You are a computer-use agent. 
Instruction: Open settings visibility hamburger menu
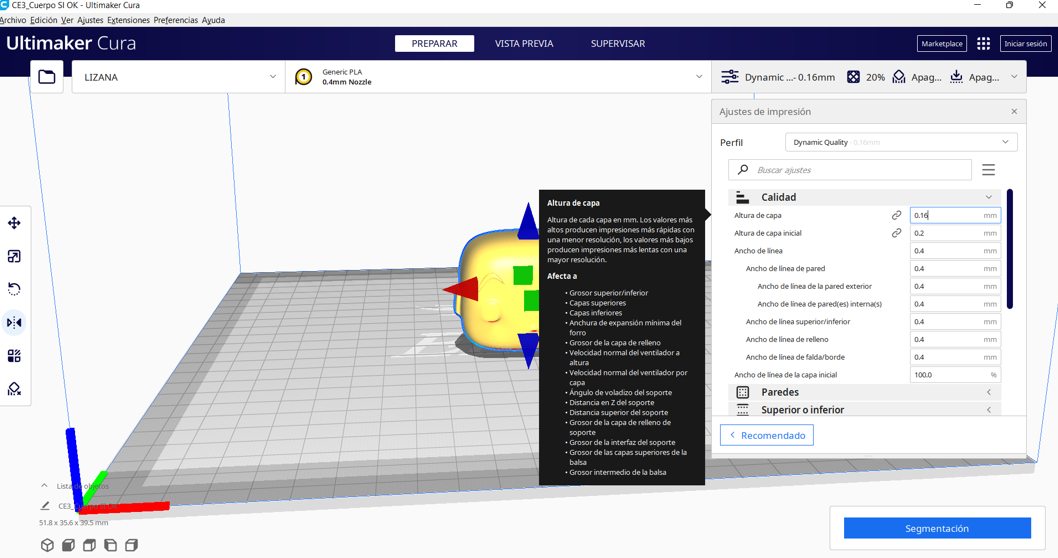coord(989,170)
